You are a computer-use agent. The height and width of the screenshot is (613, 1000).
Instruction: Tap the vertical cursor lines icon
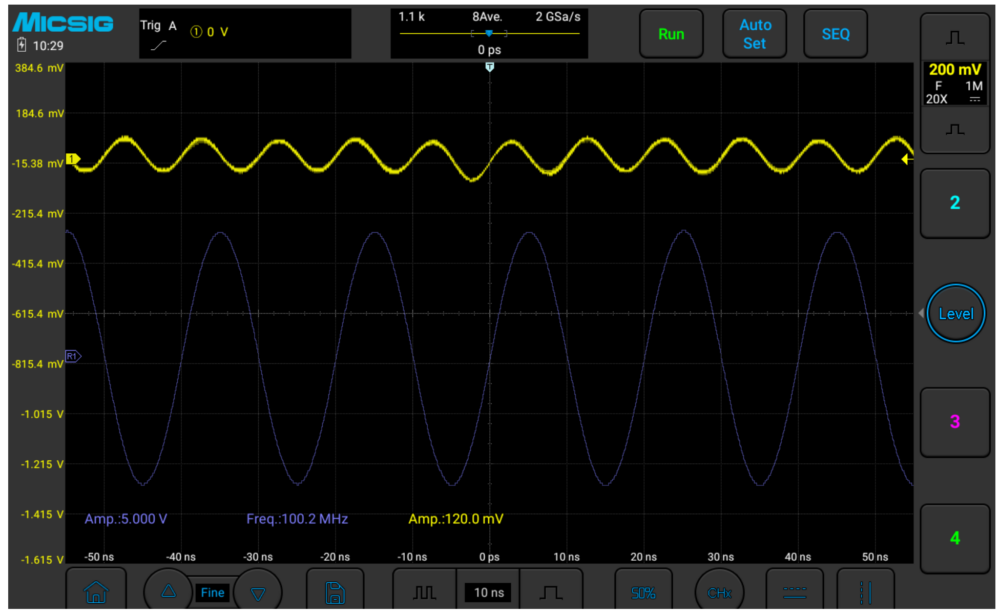865,591
